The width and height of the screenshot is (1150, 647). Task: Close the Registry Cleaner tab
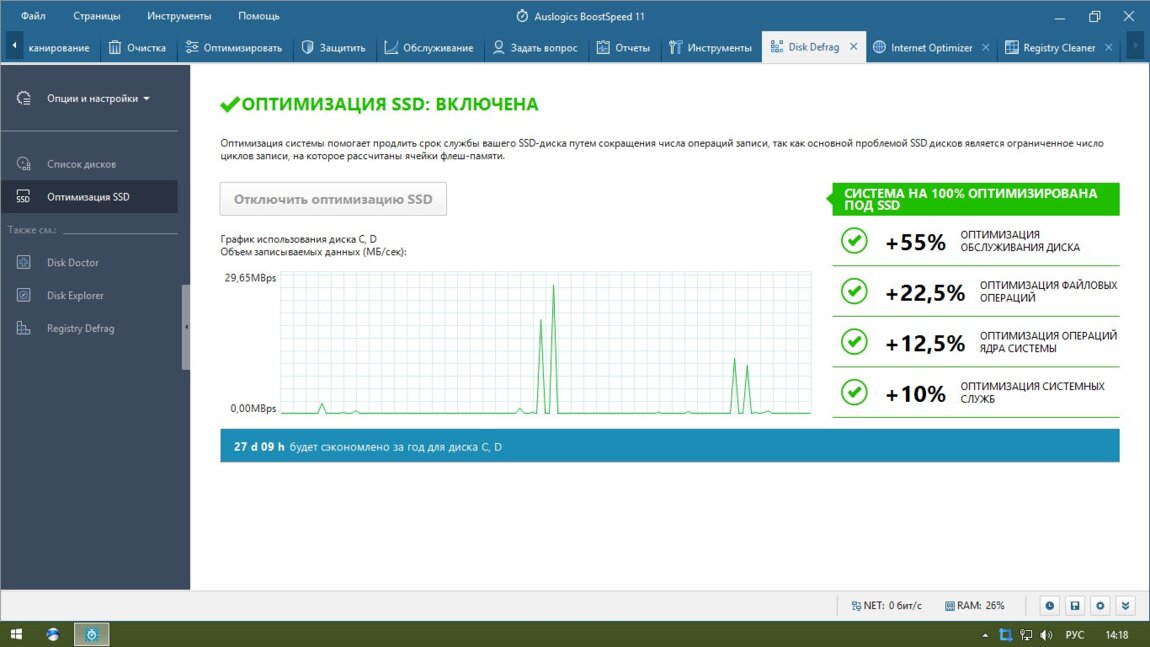coord(1109,47)
